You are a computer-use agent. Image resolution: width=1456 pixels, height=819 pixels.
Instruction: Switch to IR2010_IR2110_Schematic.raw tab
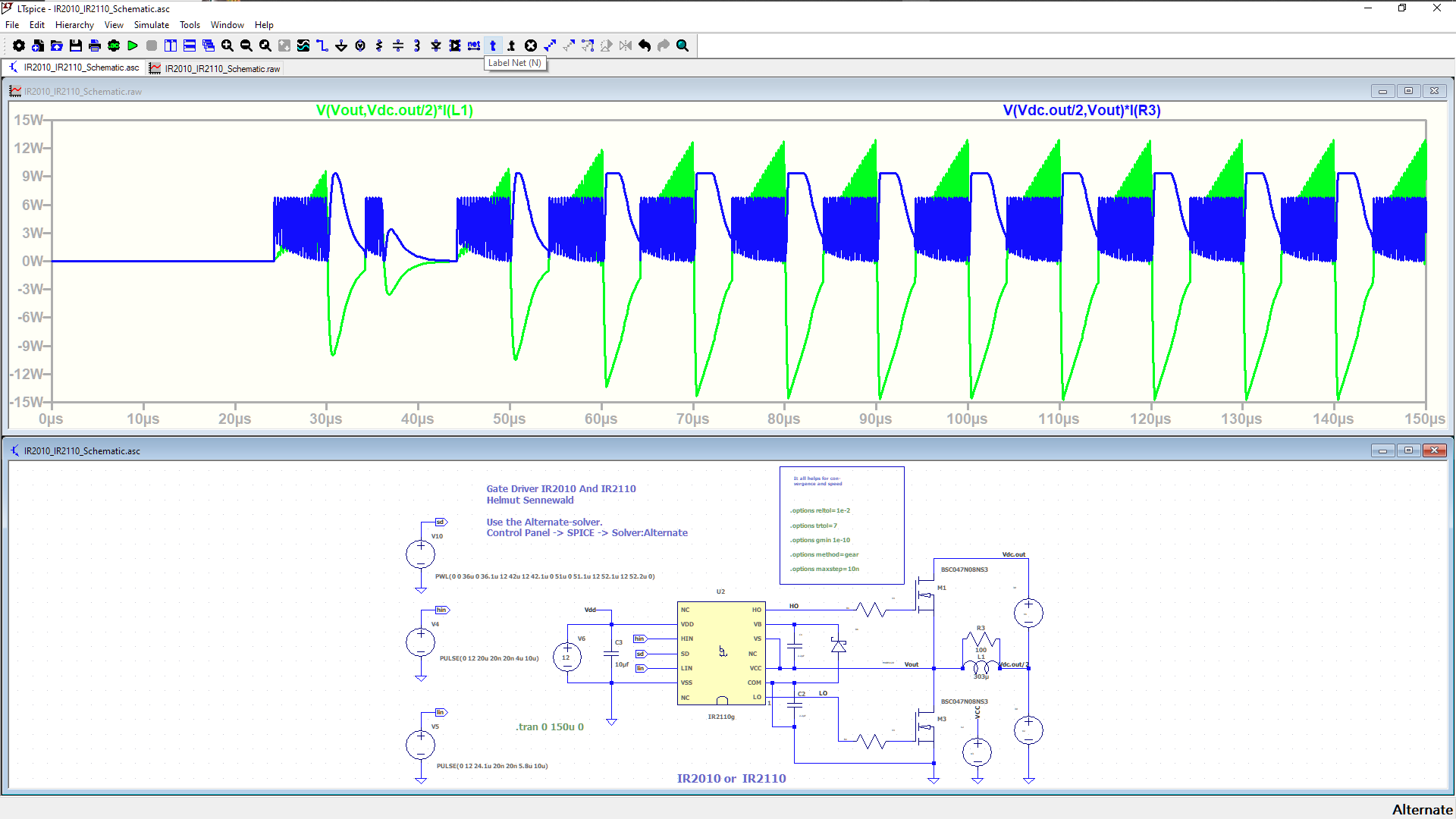215,68
